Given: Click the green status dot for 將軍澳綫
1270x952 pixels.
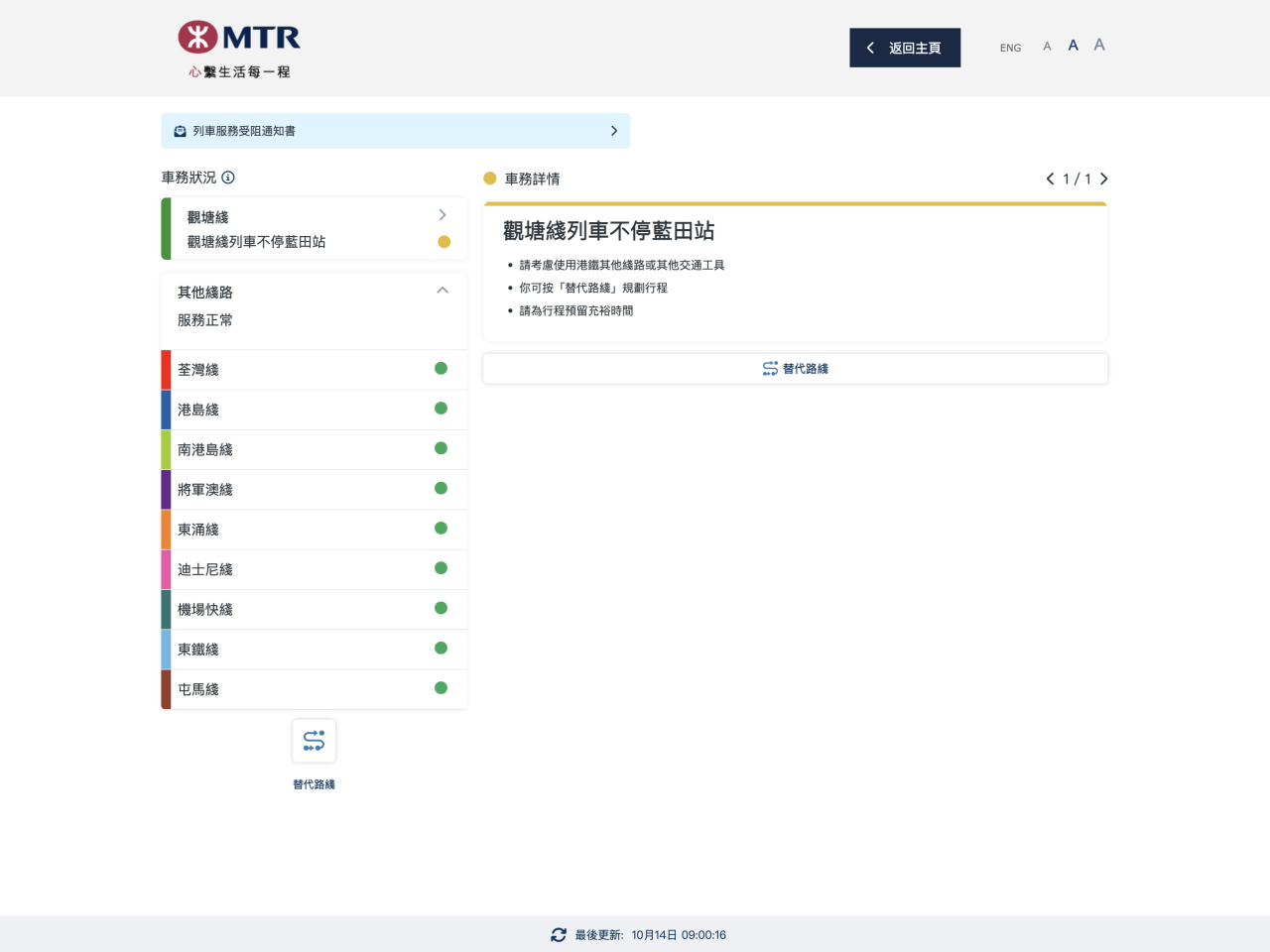Looking at the screenshot, I should (441, 488).
